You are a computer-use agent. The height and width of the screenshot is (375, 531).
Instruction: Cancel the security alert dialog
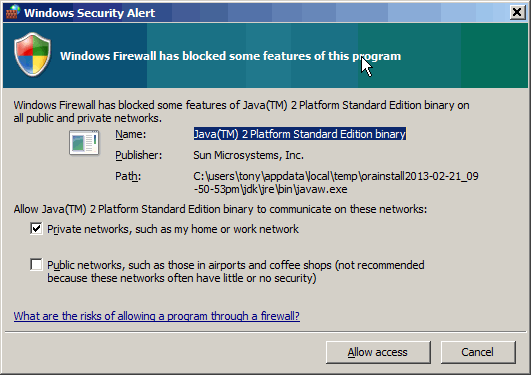pos(478,352)
